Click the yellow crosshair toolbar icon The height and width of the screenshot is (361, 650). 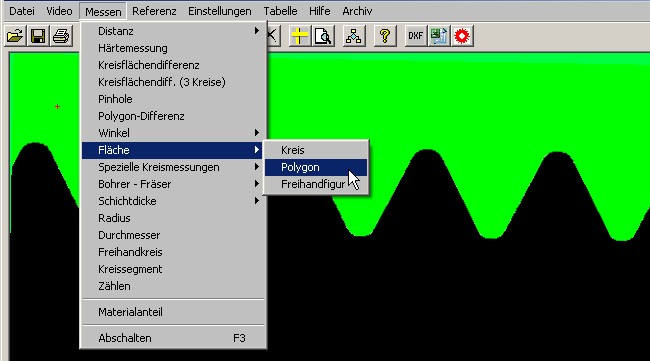pos(299,36)
